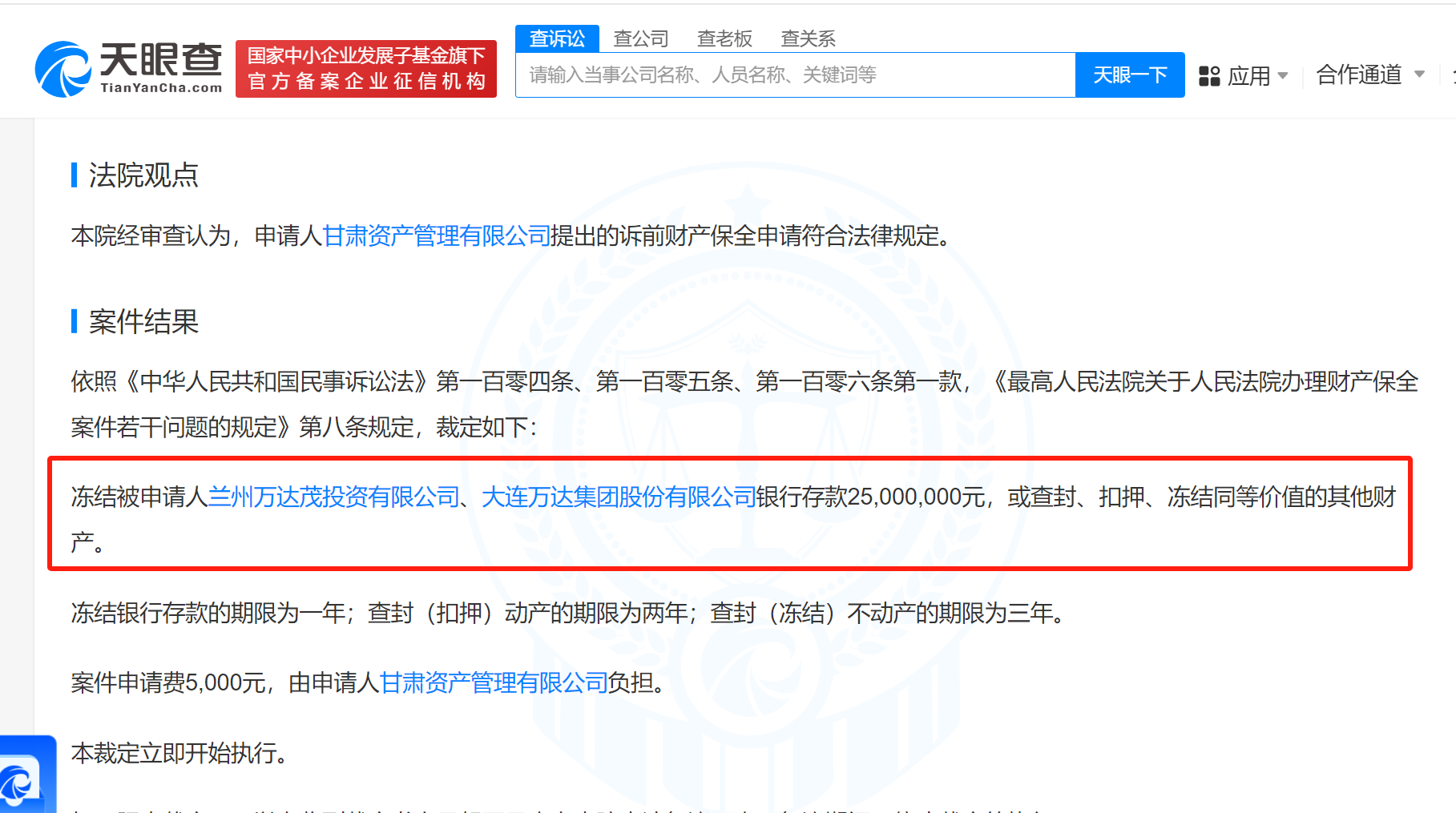Viewport: 1456px width, 813px height.
Task: Open 甘肃资产管理有限公司 link in 法院观点
Action: [437, 236]
